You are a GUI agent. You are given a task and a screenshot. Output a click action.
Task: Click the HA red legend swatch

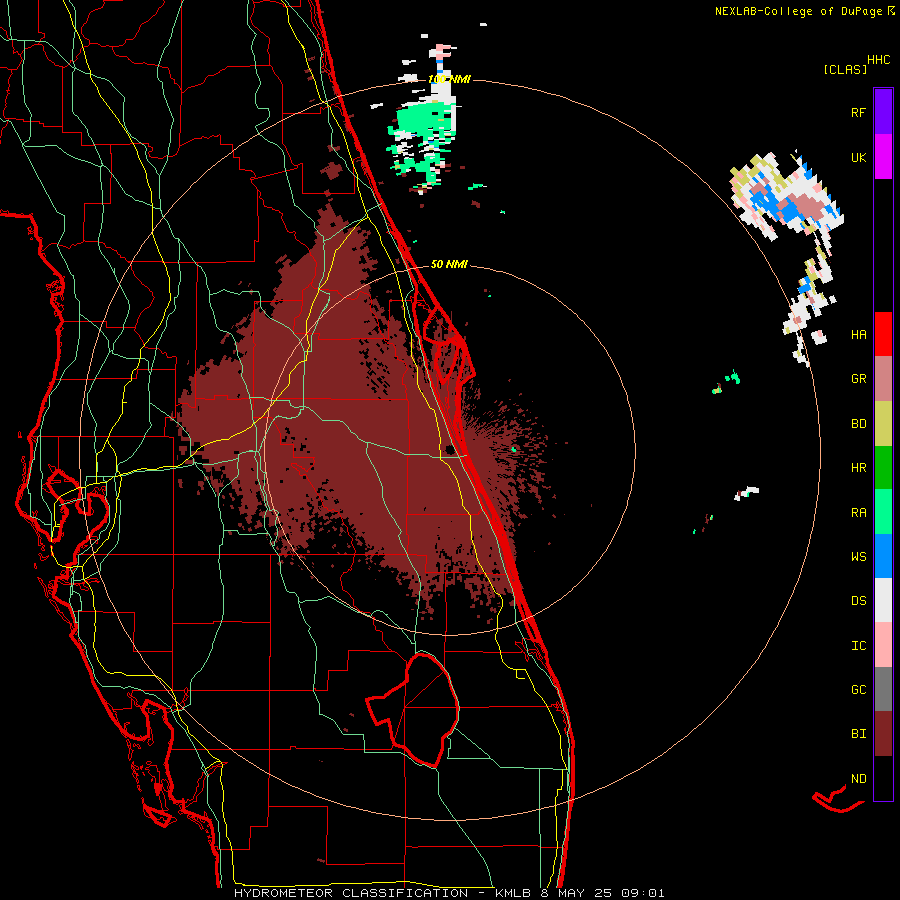tap(883, 334)
